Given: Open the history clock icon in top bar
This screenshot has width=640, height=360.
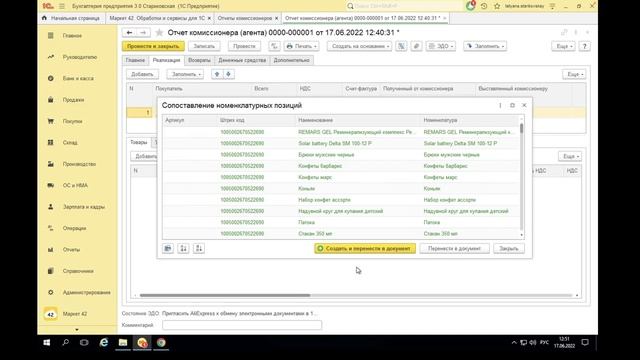Looking at the screenshot, I should coord(484,6).
